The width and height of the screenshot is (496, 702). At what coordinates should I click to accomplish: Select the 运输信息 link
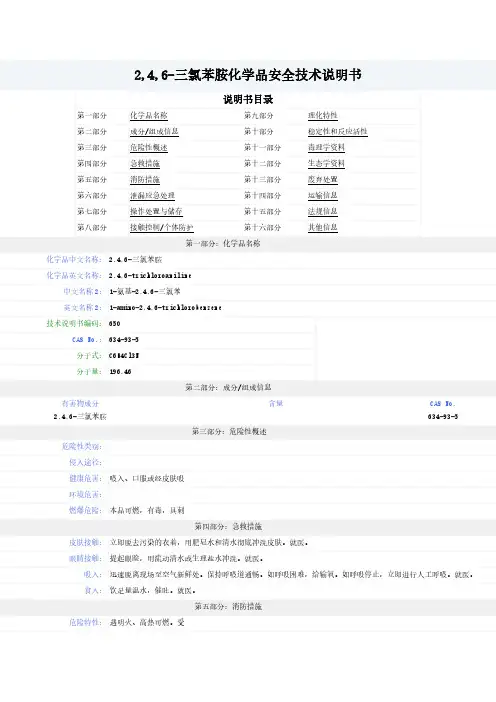323,196
